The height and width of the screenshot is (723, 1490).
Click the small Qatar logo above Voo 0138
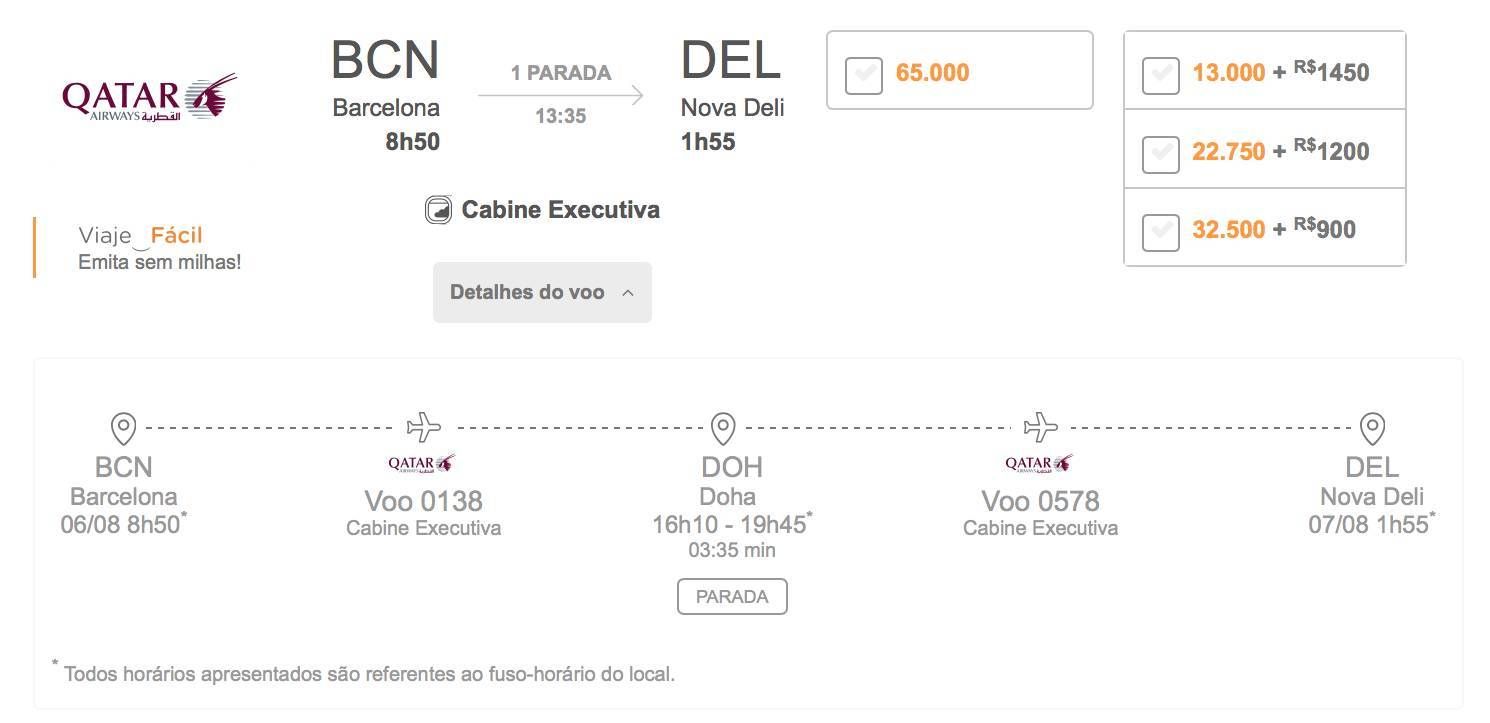coord(421,463)
